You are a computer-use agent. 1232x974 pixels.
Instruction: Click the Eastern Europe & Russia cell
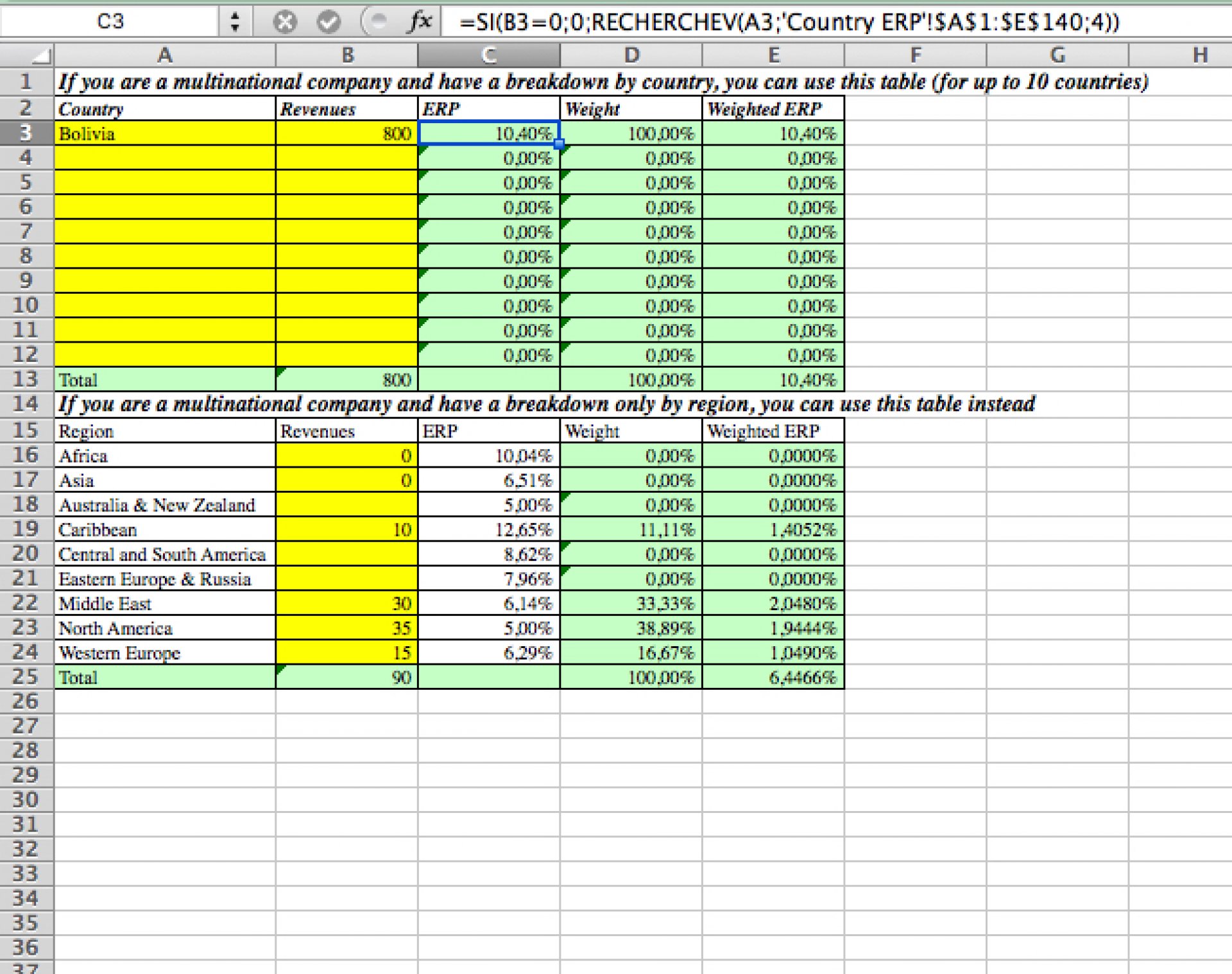(x=165, y=579)
